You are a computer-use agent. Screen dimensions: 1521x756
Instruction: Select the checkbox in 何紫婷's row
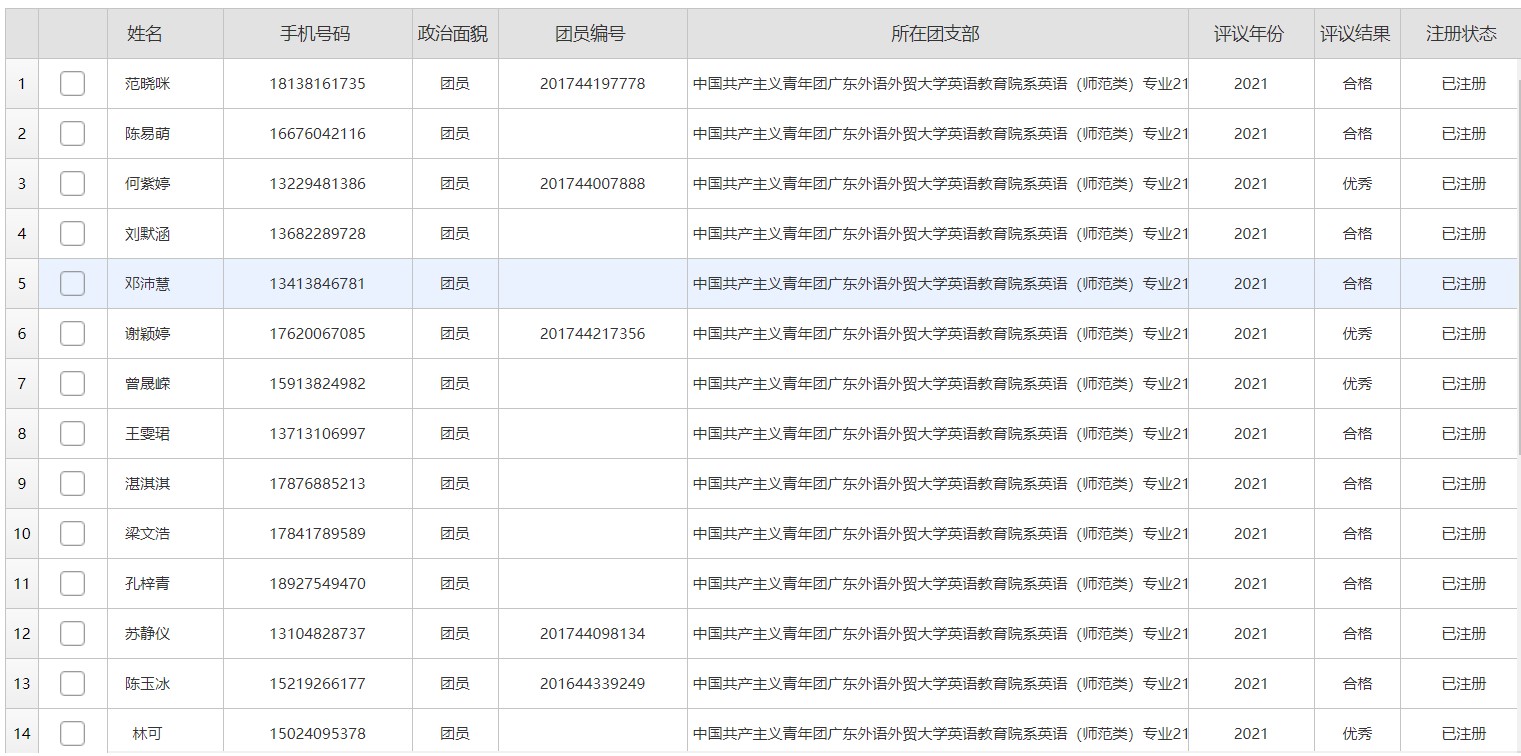tap(72, 184)
